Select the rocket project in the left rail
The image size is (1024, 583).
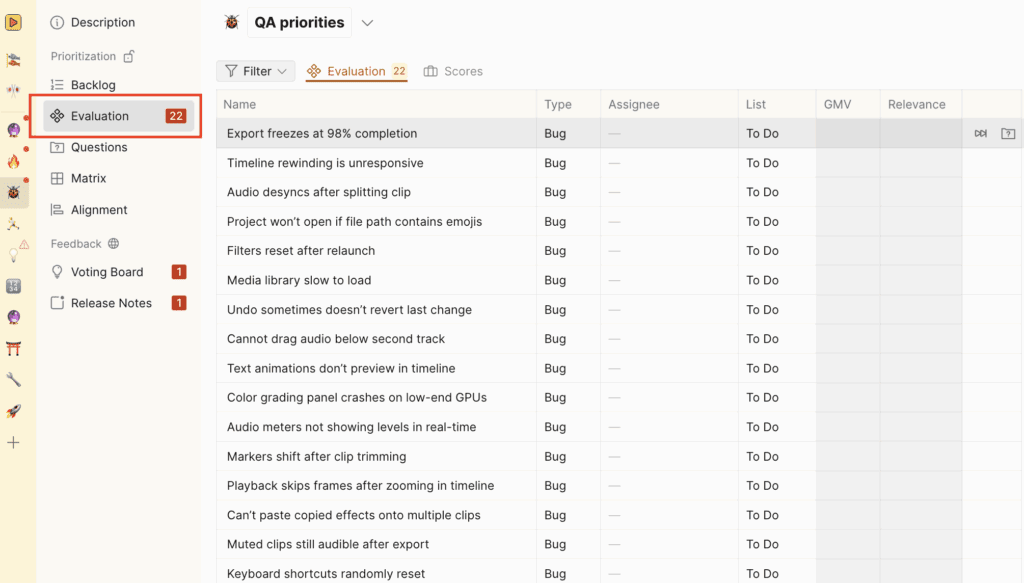point(13,411)
